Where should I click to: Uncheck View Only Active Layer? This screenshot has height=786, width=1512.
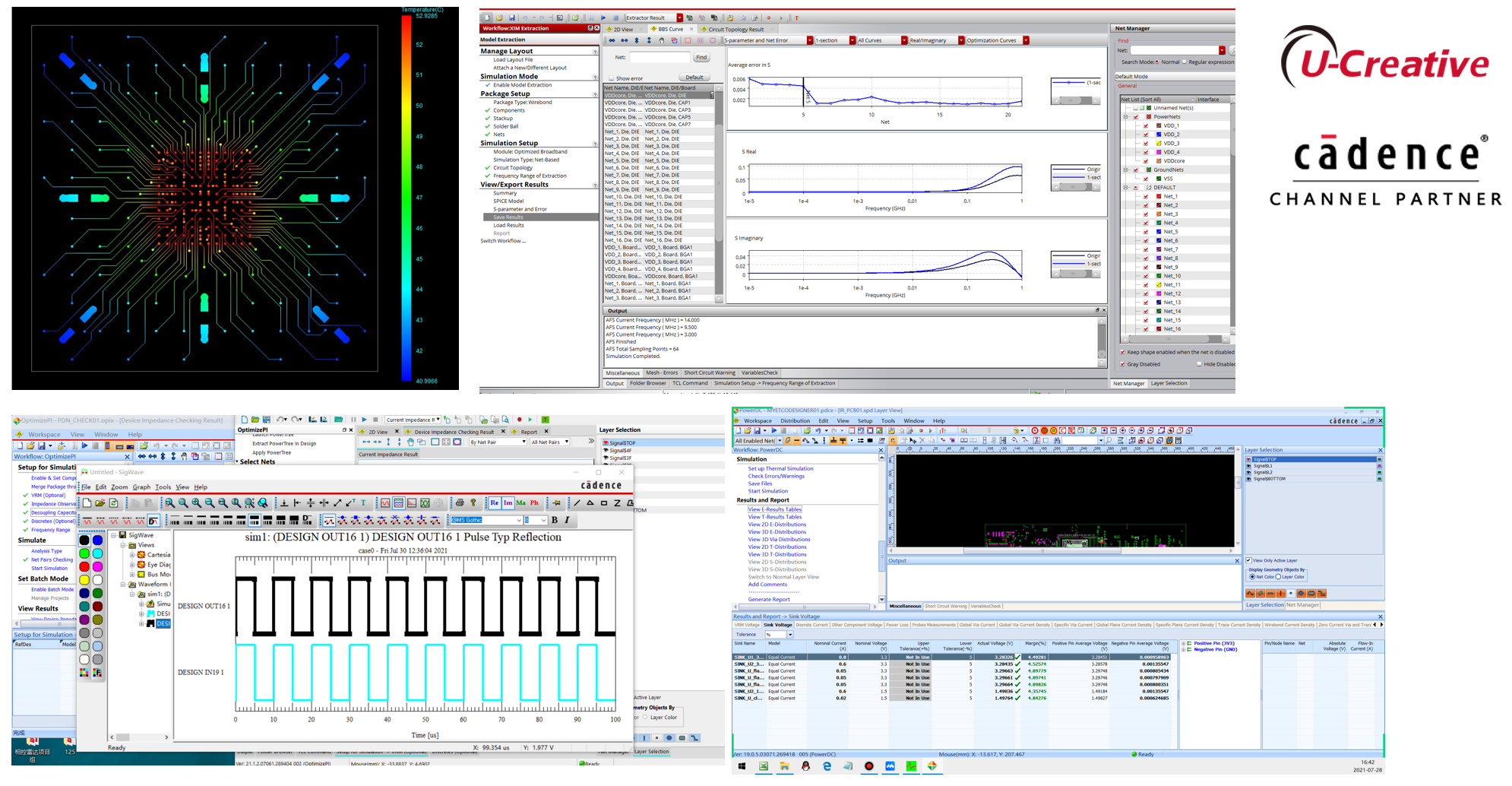[x=1248, y=560]
